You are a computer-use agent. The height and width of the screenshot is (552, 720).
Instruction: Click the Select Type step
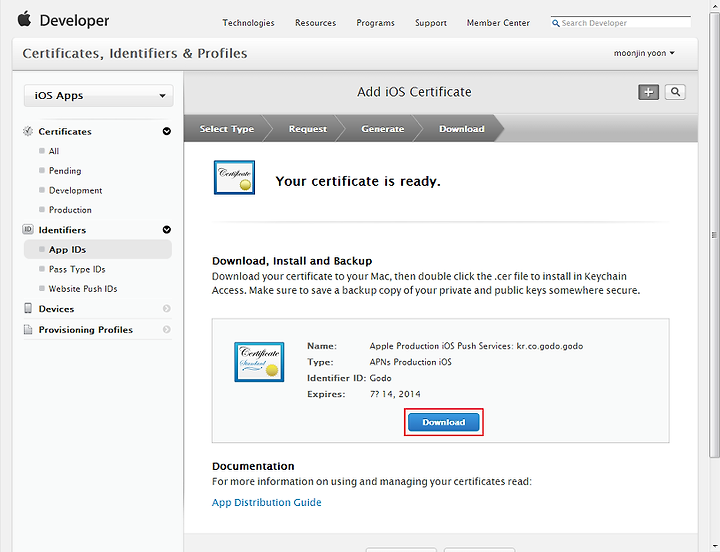226,129
